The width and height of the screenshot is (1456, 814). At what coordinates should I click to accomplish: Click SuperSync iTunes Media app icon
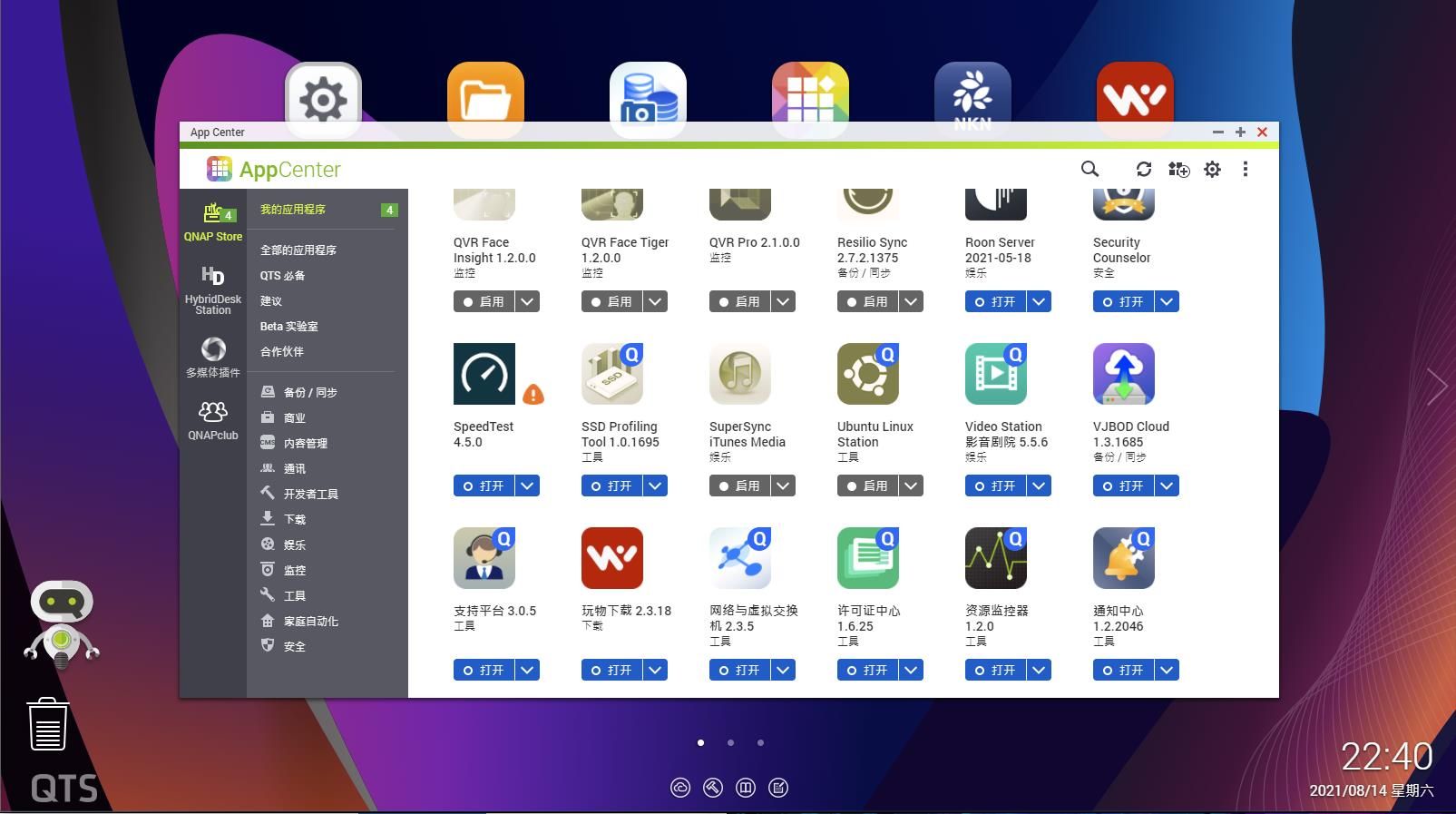(x=740, y=374)
